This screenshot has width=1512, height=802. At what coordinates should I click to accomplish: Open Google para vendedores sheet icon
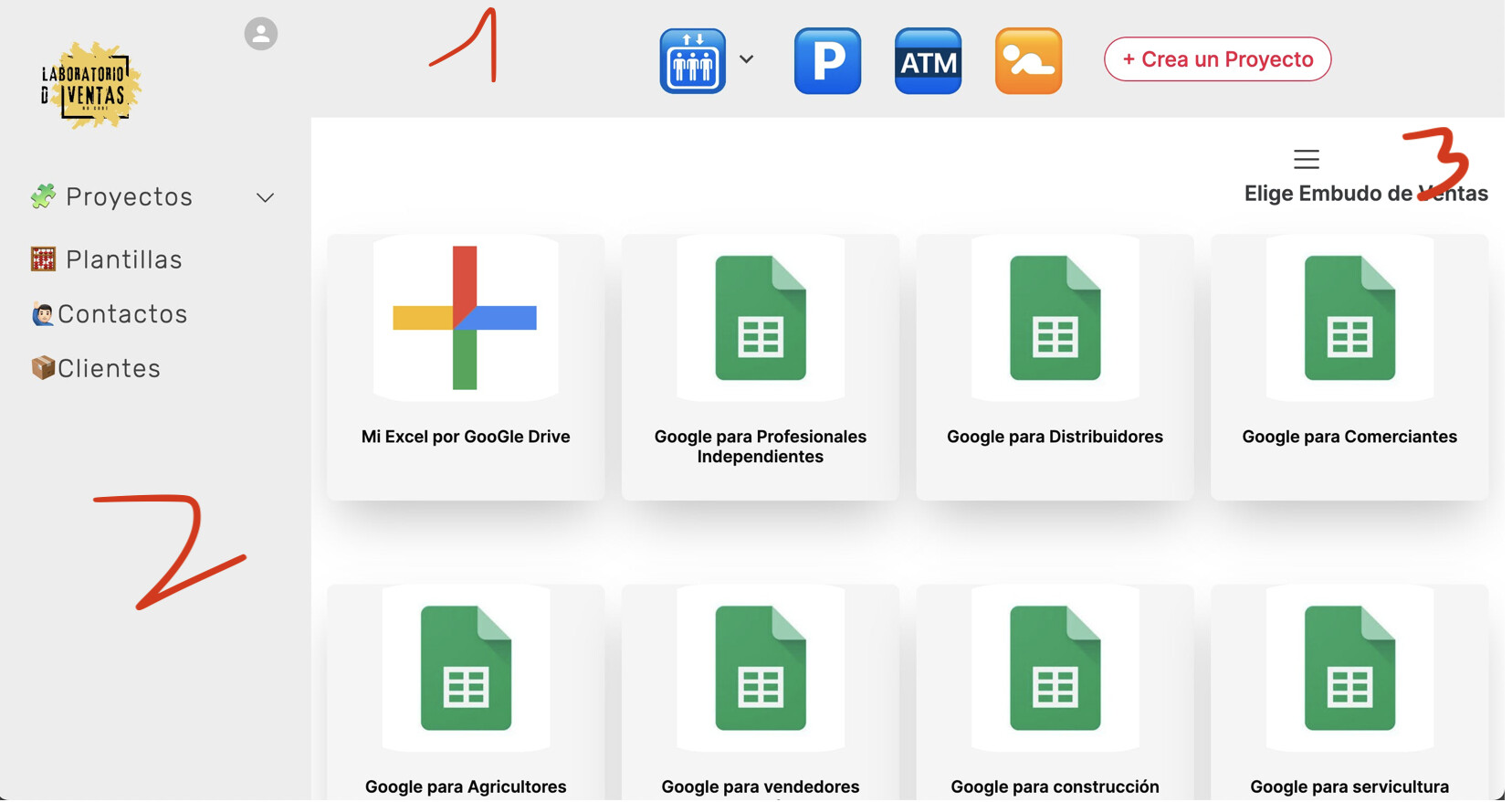tap(761, 668)
